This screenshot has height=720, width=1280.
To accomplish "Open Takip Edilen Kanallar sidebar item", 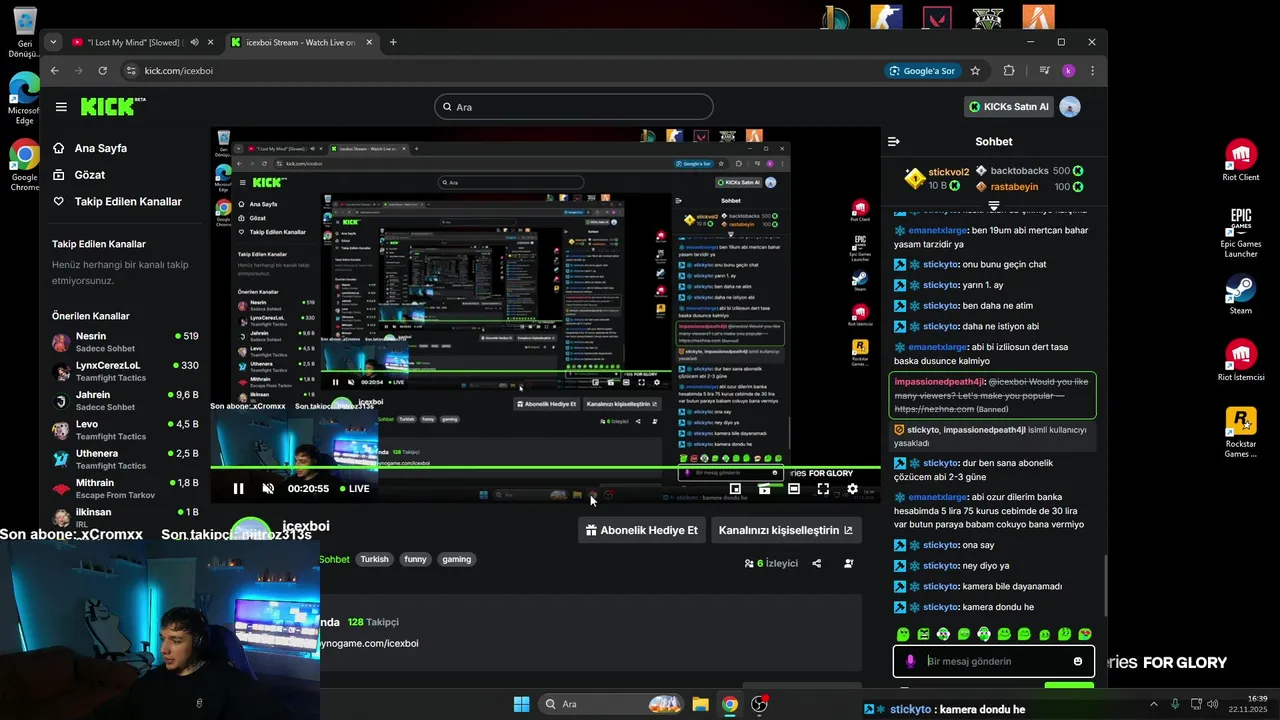I will pyautogui.click(x=128, y=202).
